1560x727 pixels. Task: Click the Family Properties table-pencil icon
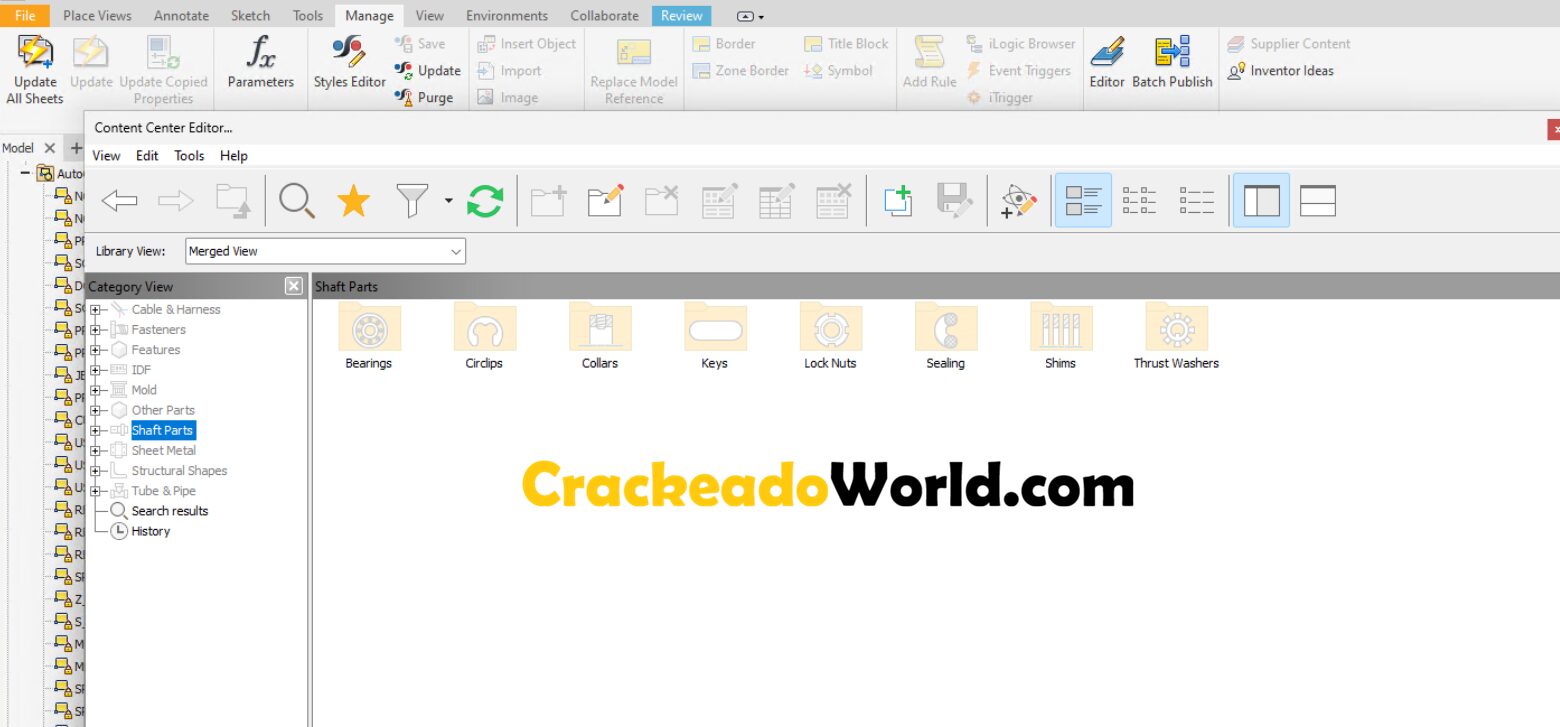click(720, 201)
